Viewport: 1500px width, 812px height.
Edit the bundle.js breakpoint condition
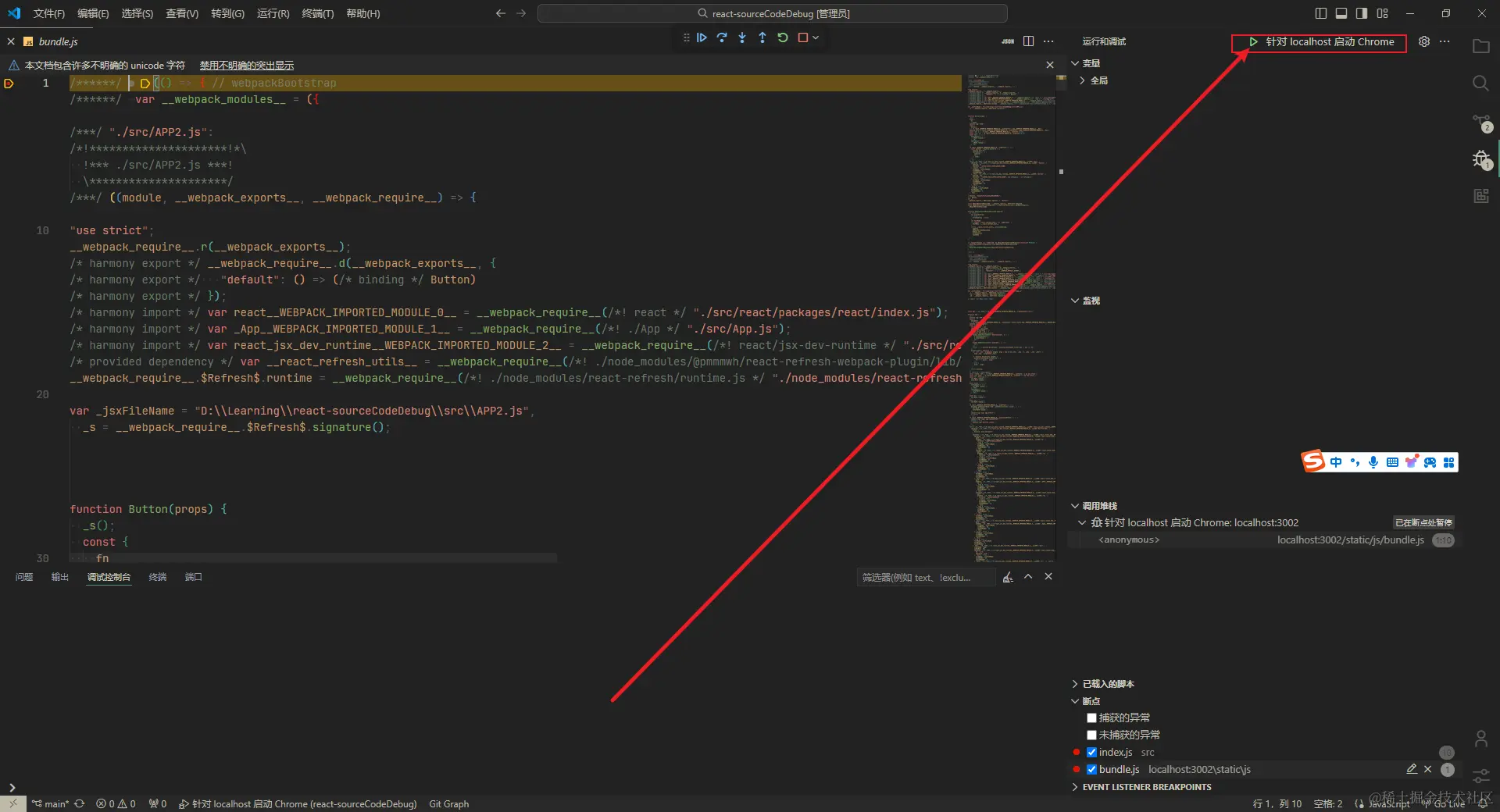click(1412, 769)
